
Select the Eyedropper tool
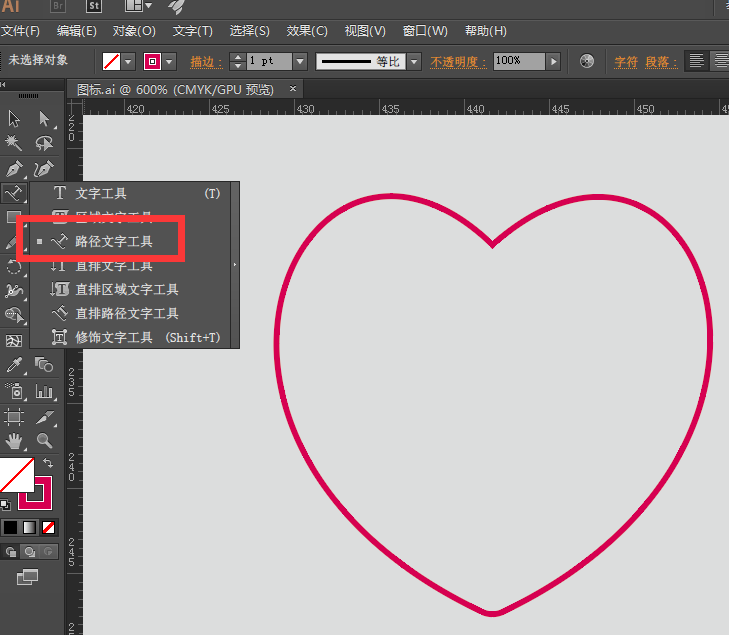[14, 365]
